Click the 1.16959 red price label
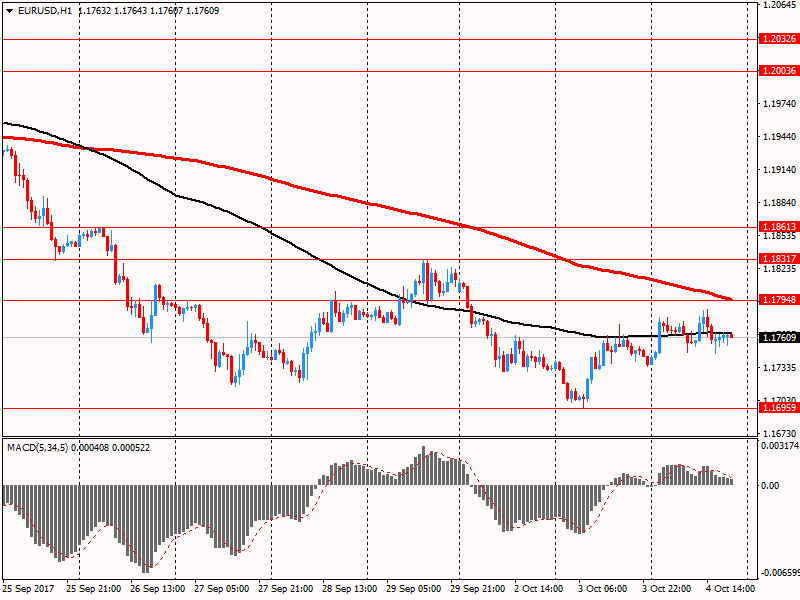 tap(779, 408)
